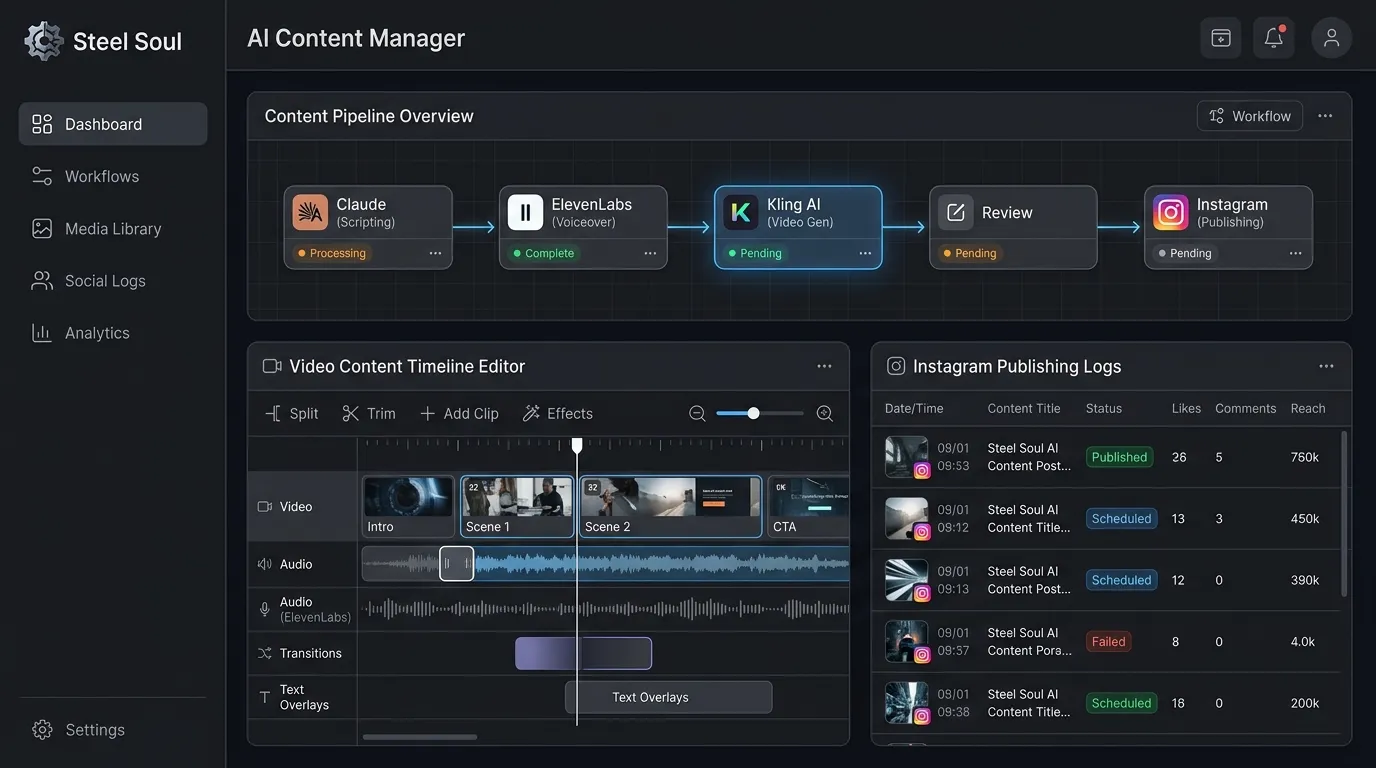This screenshot has height=768, width=1376.
Task: Click Add Clip in the timeline toolbar
Action: [x=458, y=413]
